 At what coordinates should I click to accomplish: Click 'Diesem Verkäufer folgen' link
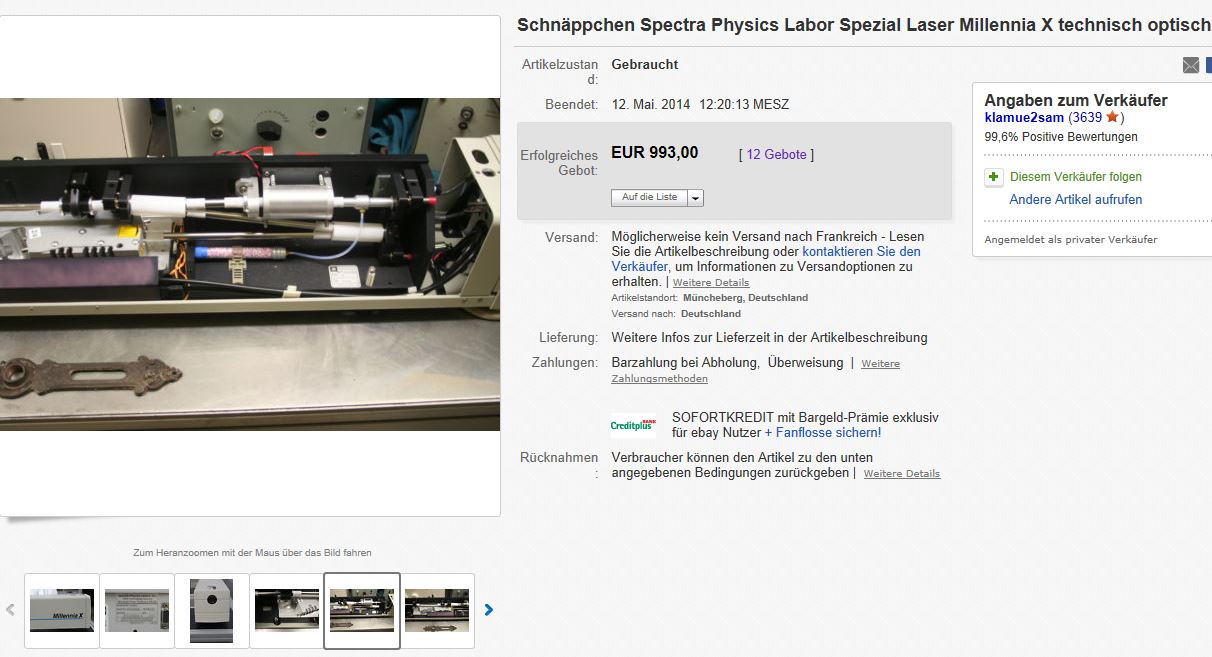(x=1075, y=177)
